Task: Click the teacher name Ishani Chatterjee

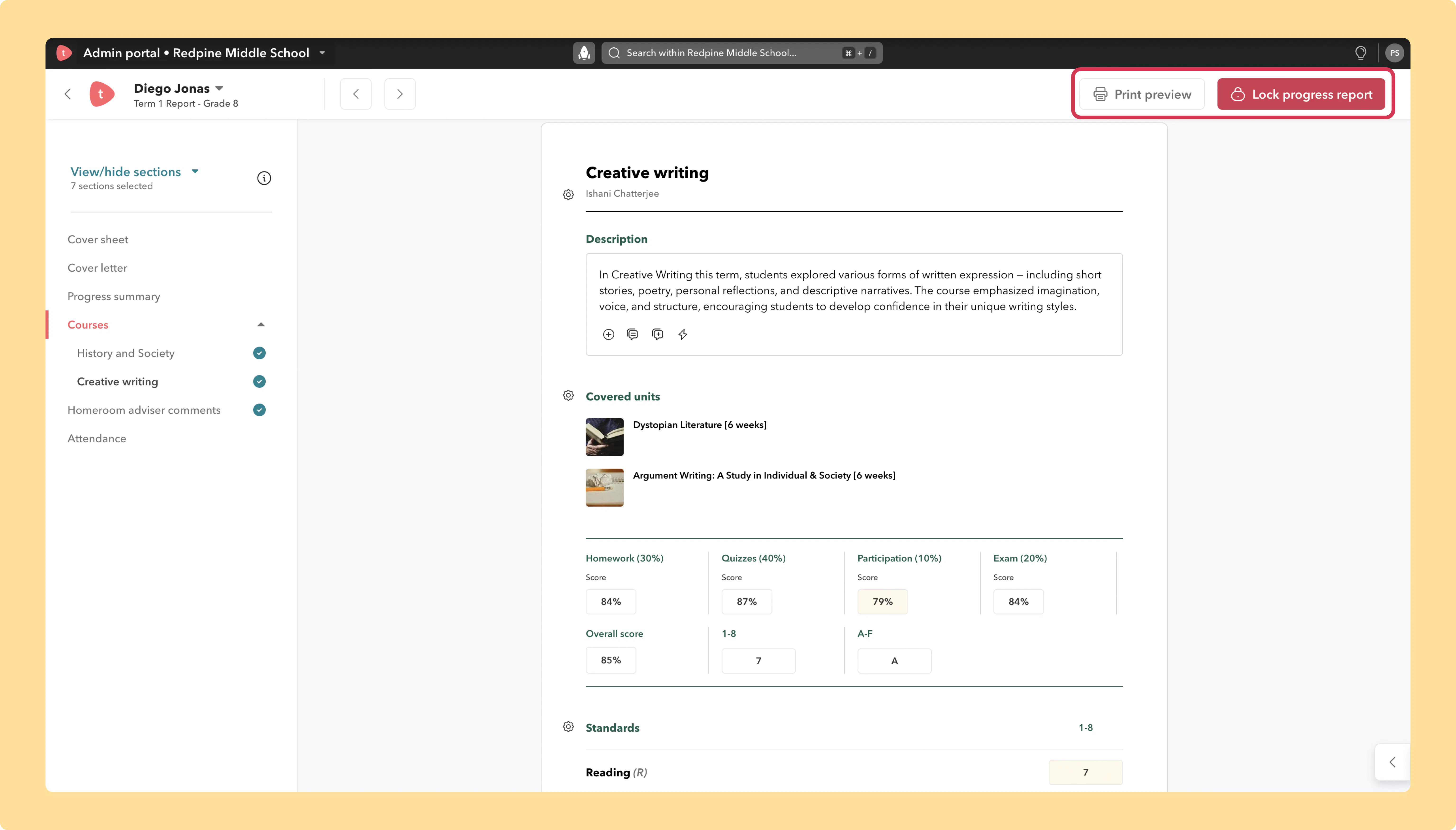Action: tap(622, 194)
